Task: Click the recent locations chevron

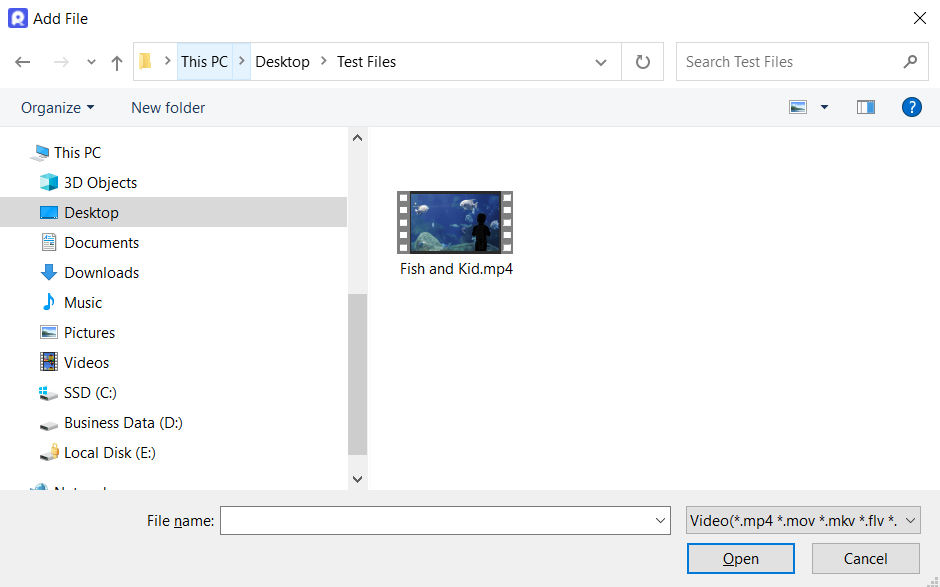Action: pos(91,61)
